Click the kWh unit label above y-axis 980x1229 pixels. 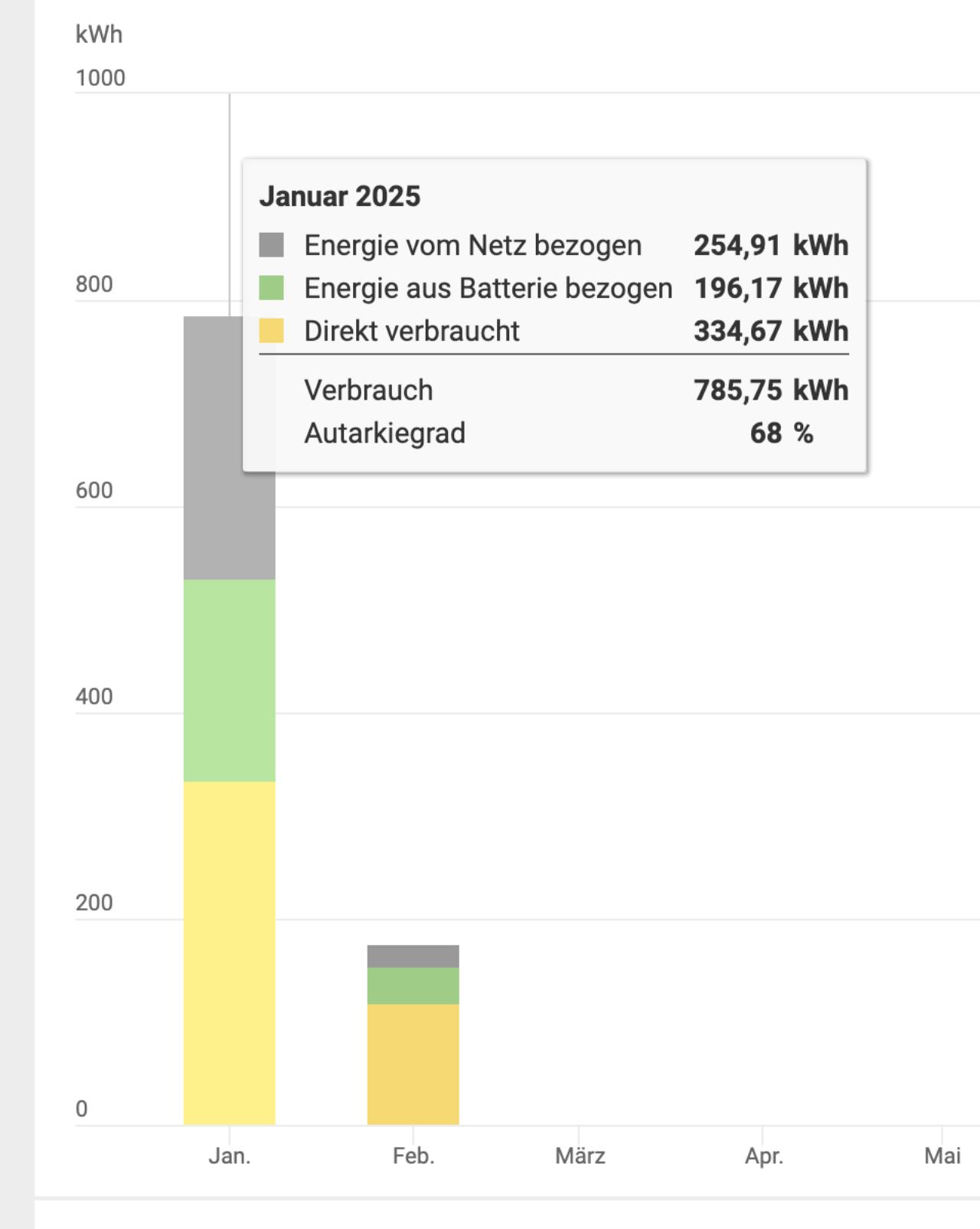tap(99, 34)
